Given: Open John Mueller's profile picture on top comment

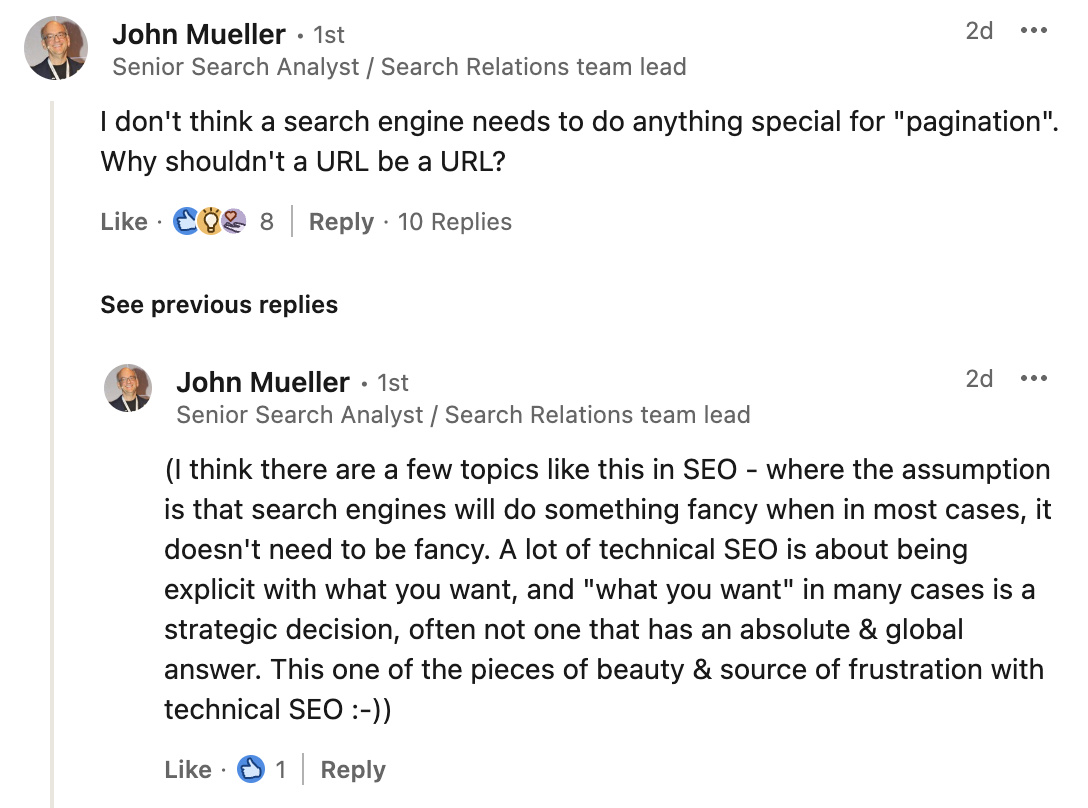Looking at the screenshot, I should 55,47.
